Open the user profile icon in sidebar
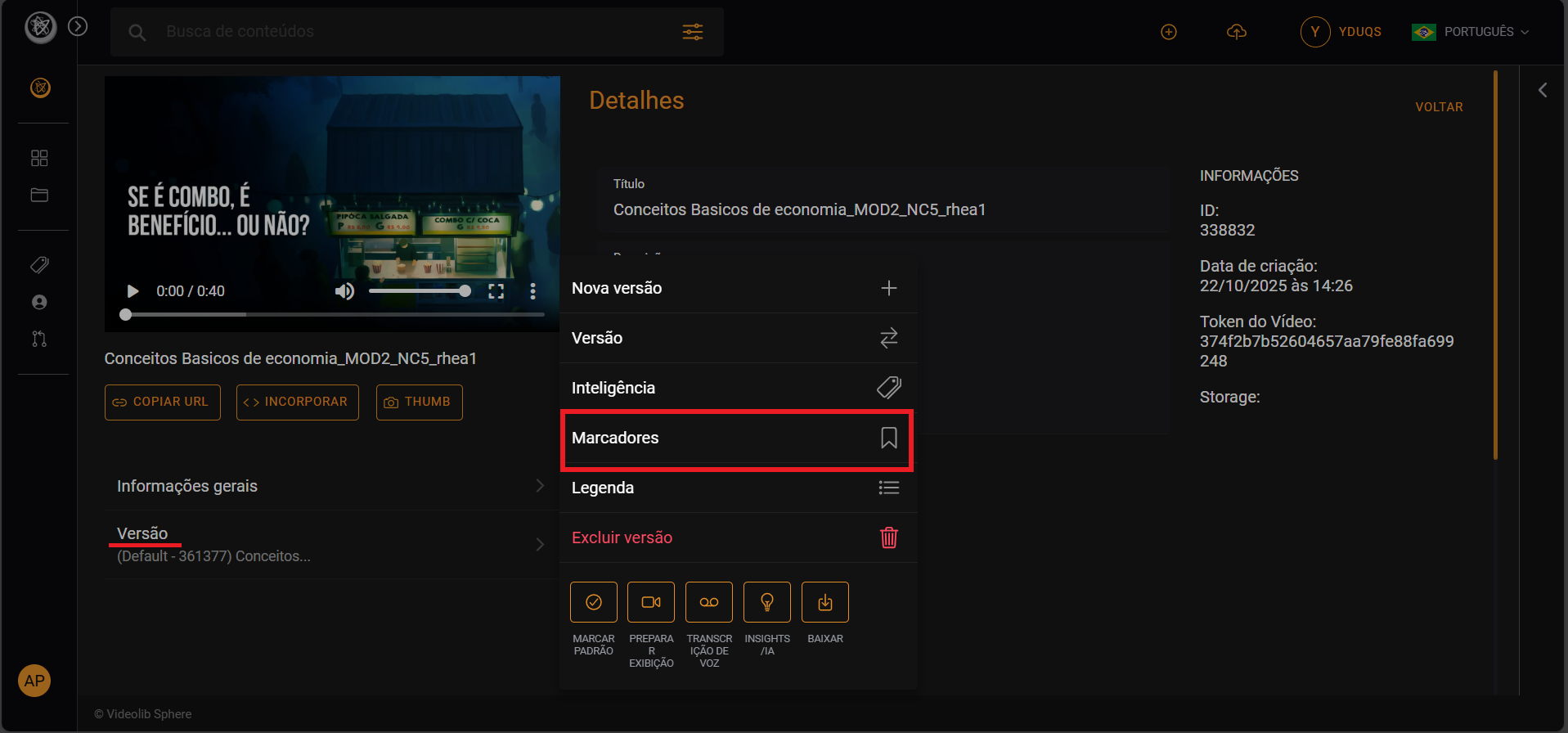The width and height of the screenshot is (1568, 733). point(39,302)
